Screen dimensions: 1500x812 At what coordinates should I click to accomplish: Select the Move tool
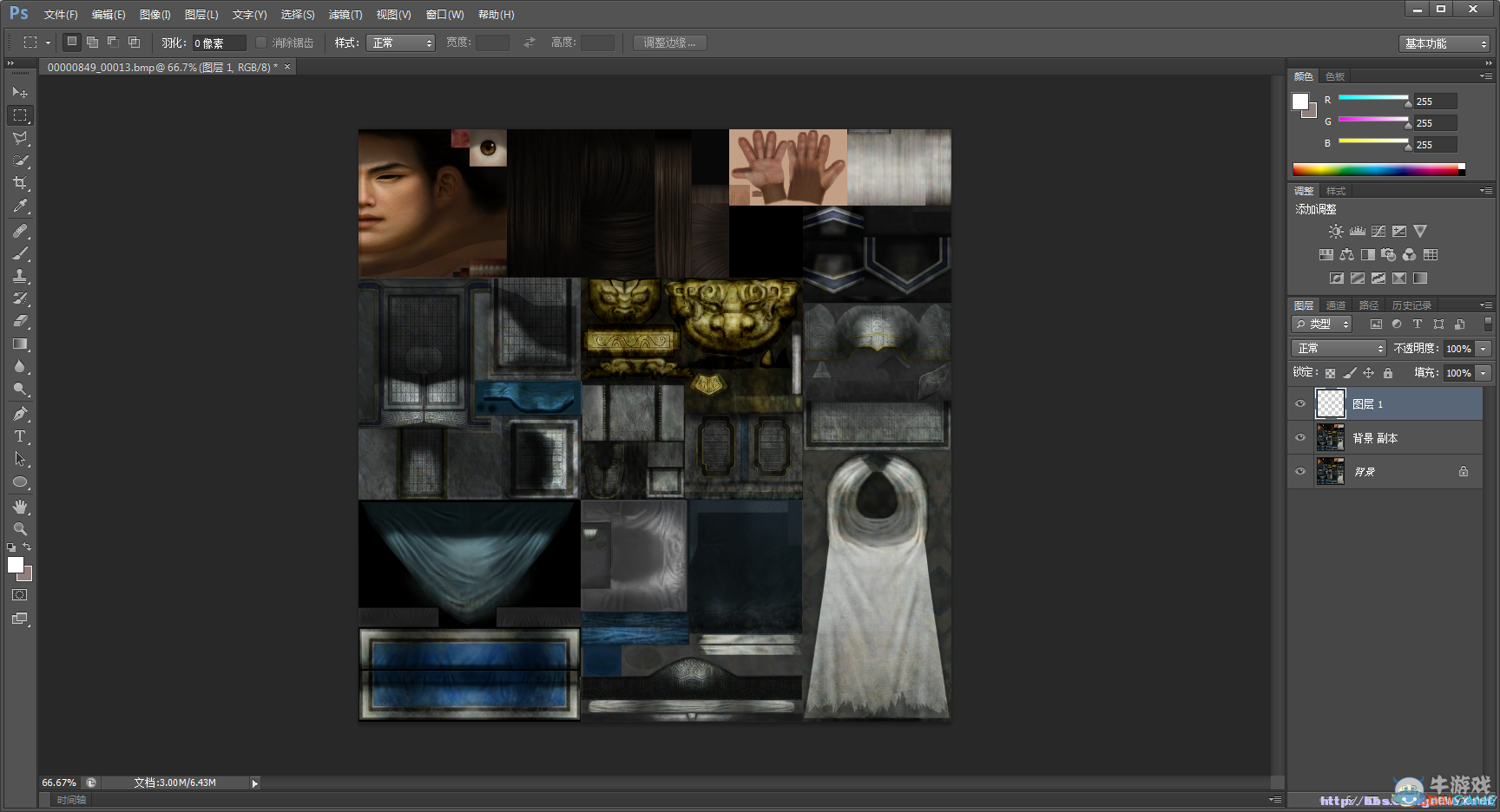tap(20, 92)
